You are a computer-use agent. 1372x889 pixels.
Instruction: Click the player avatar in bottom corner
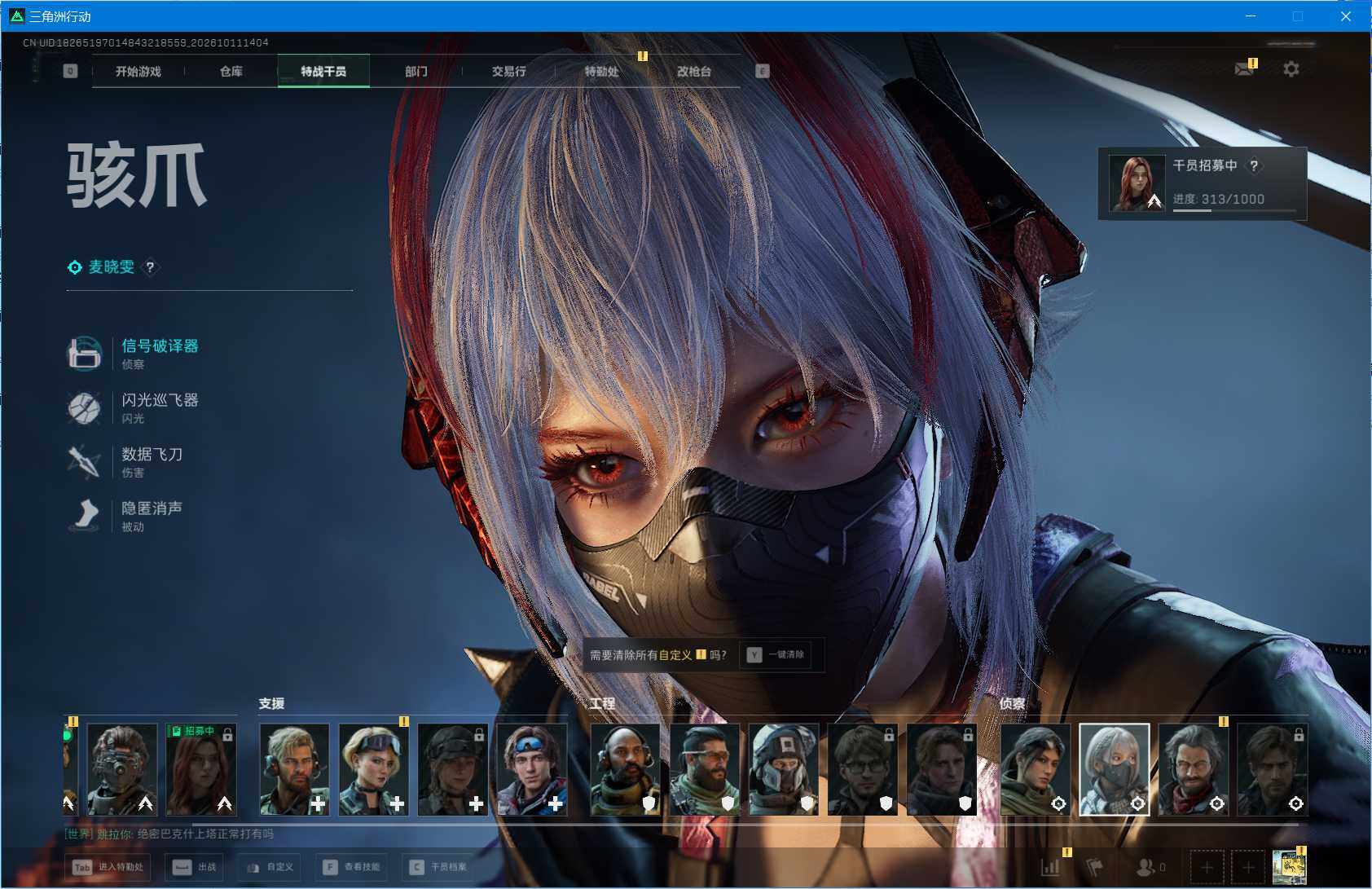(x=1290, y=867)
